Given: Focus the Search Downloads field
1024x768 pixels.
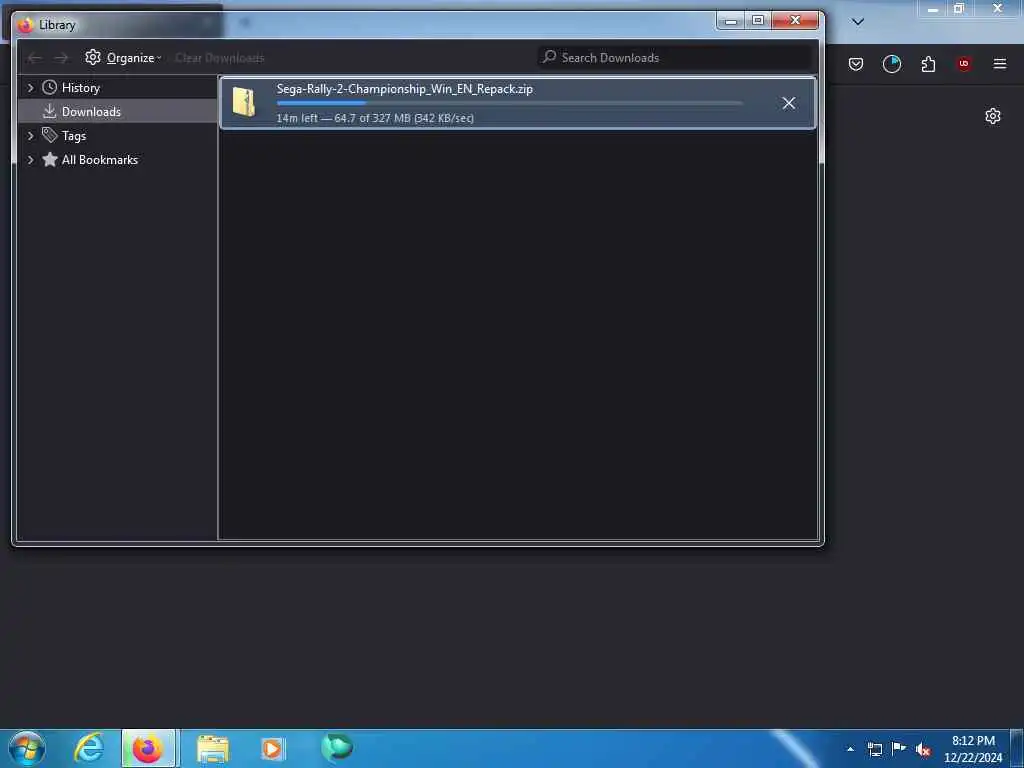Looking at the screenshot, I should [675, 57].
